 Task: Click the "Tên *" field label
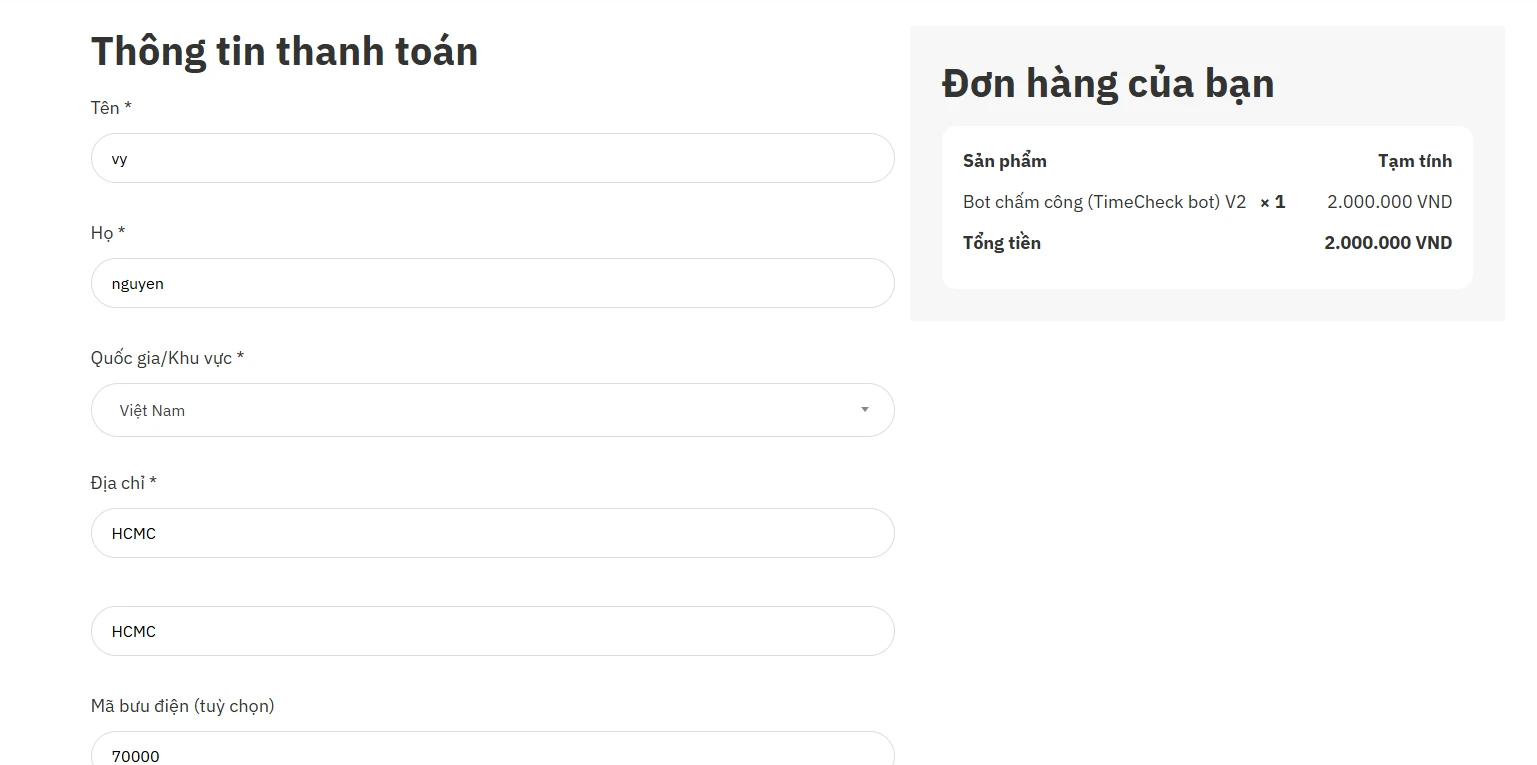tap(111, 108)
